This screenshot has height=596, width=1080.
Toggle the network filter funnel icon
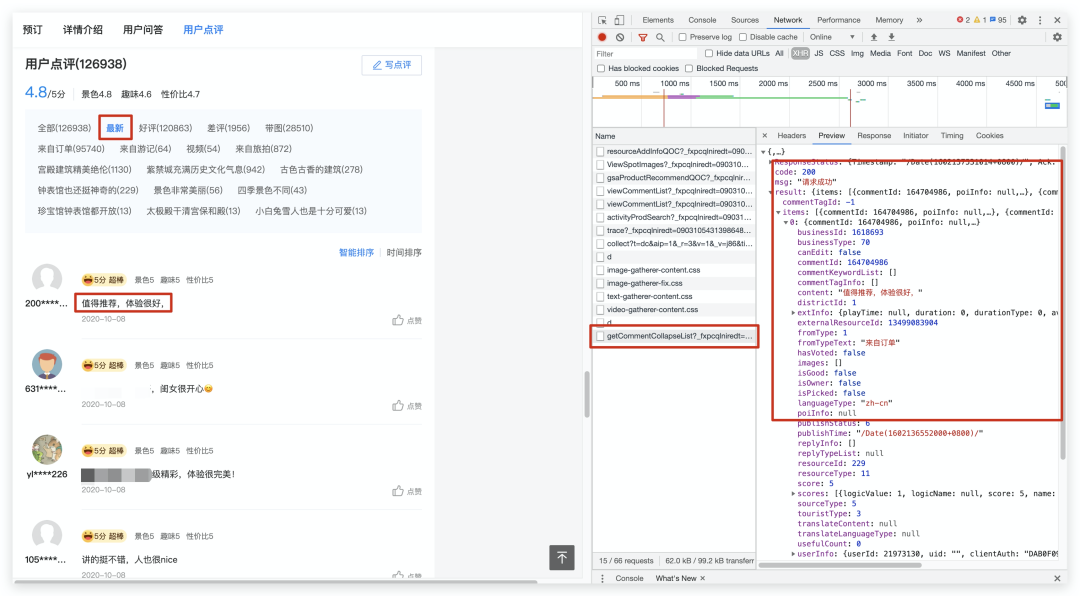641,37
